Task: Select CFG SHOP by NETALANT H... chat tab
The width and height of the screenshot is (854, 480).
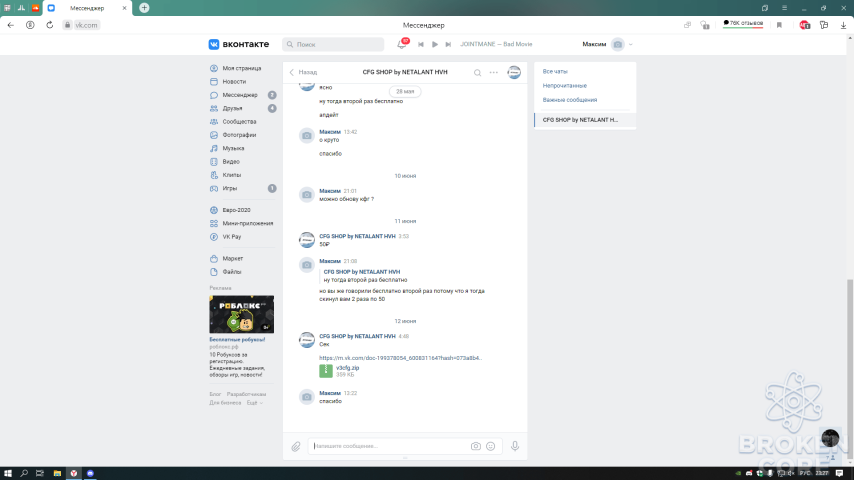Action: tap(585, 120)
